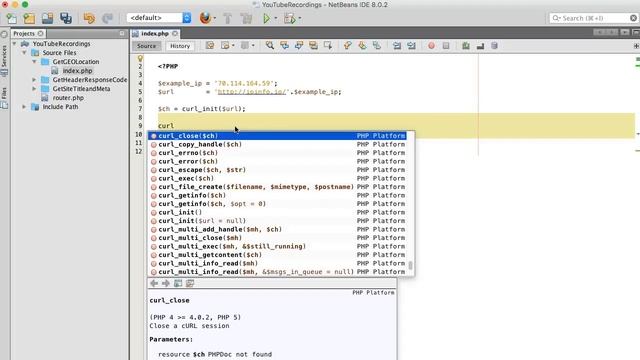Click the lightbulb hint icon in editor gutter
Image resolution: width=640 pixels, height=360 pixels.
pos(140,58)
